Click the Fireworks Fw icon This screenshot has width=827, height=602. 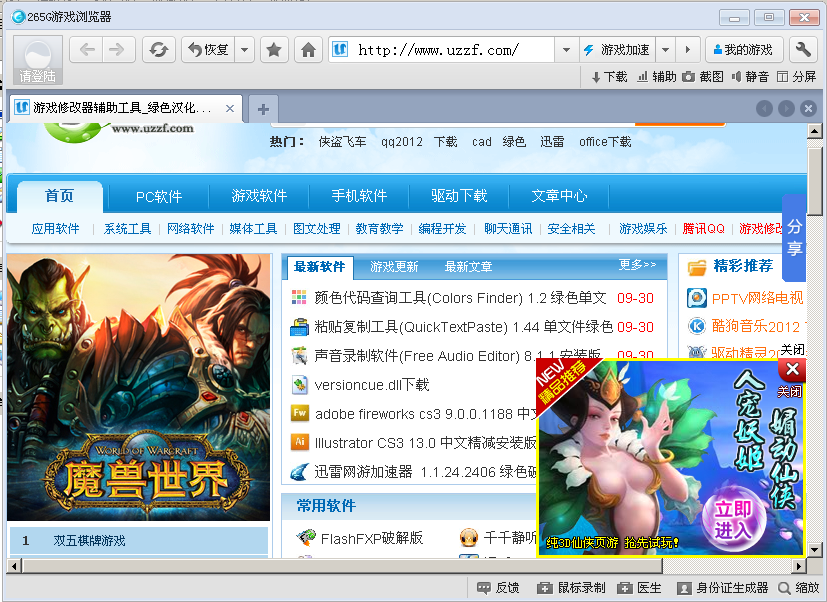(300, 413)
